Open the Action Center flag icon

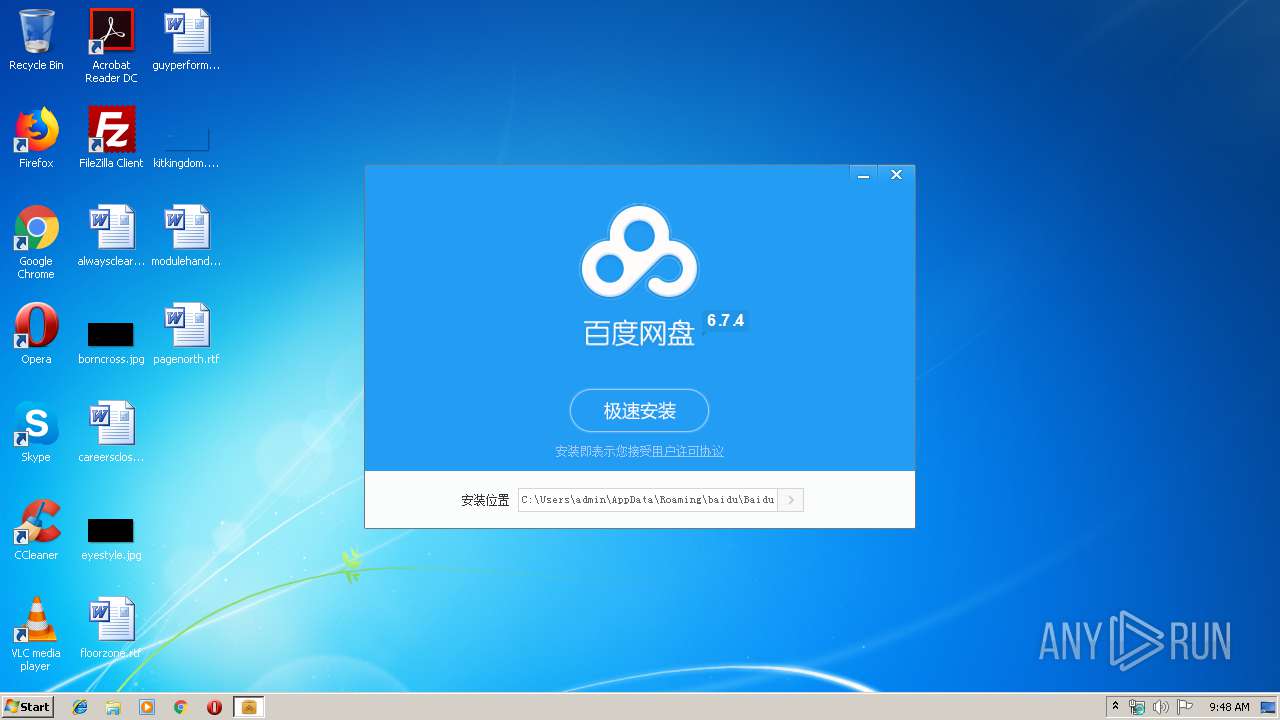tap(1185, 707)
